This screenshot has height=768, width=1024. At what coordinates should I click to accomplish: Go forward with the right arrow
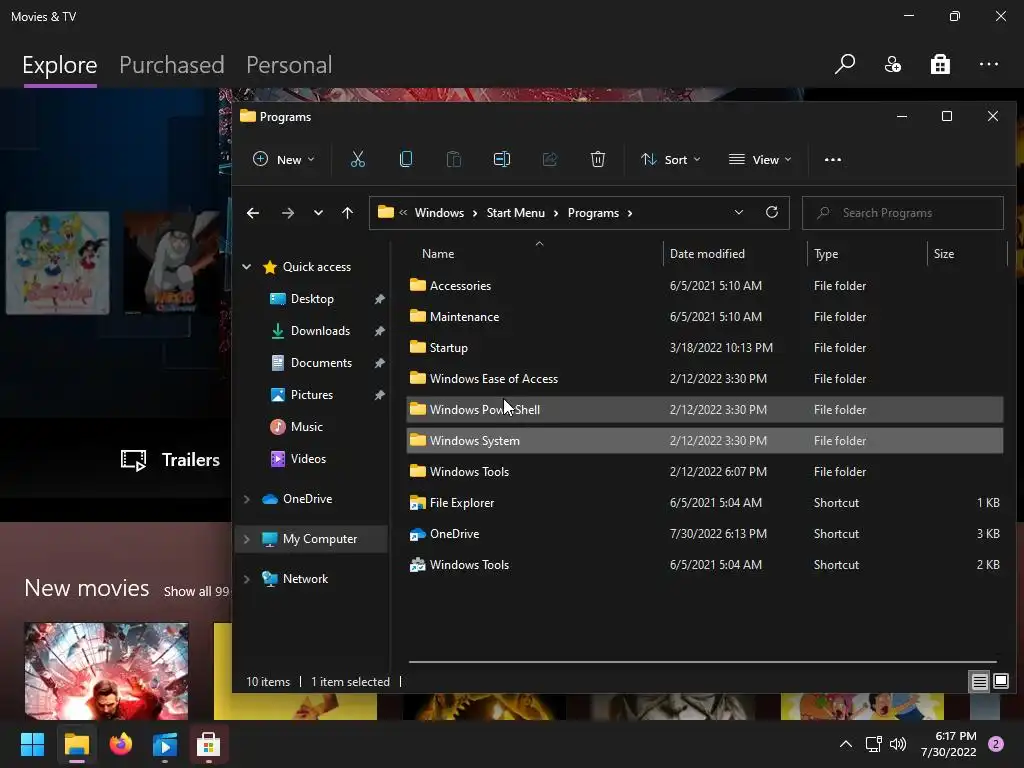tap(287, 213)
